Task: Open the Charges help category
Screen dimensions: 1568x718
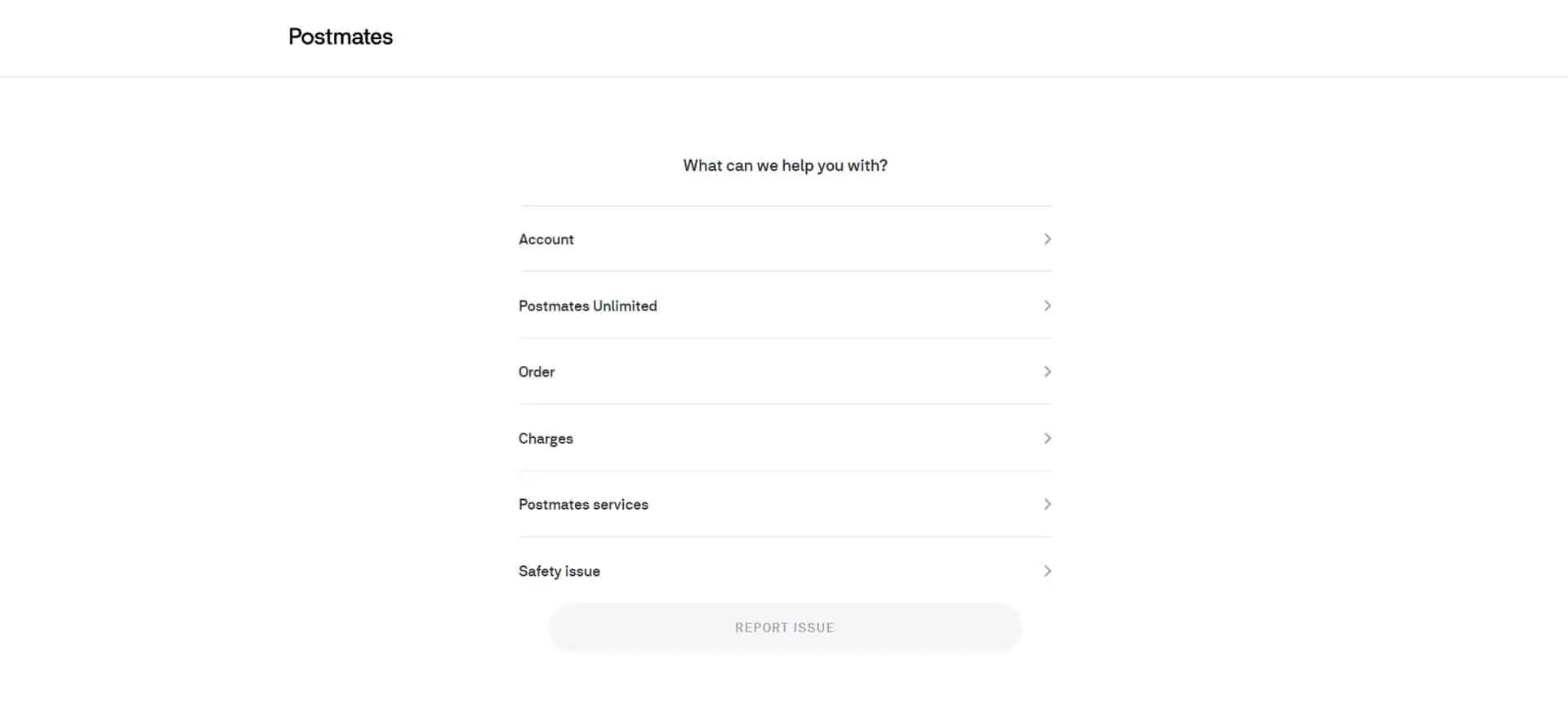Action: (546, 439)
